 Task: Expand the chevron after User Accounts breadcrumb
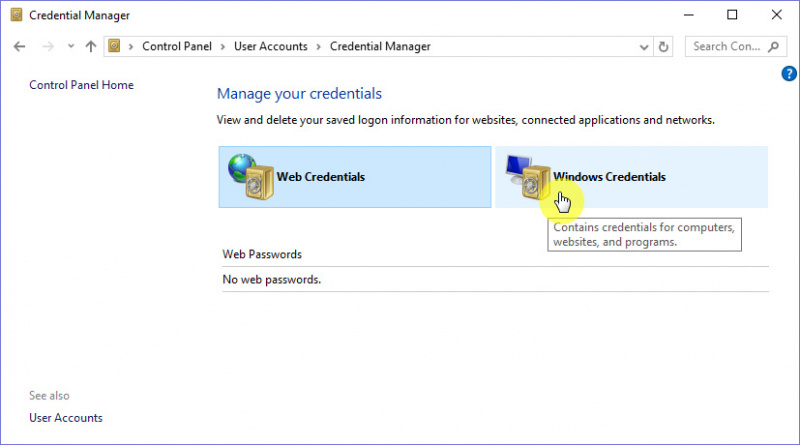tap(319, 47)
